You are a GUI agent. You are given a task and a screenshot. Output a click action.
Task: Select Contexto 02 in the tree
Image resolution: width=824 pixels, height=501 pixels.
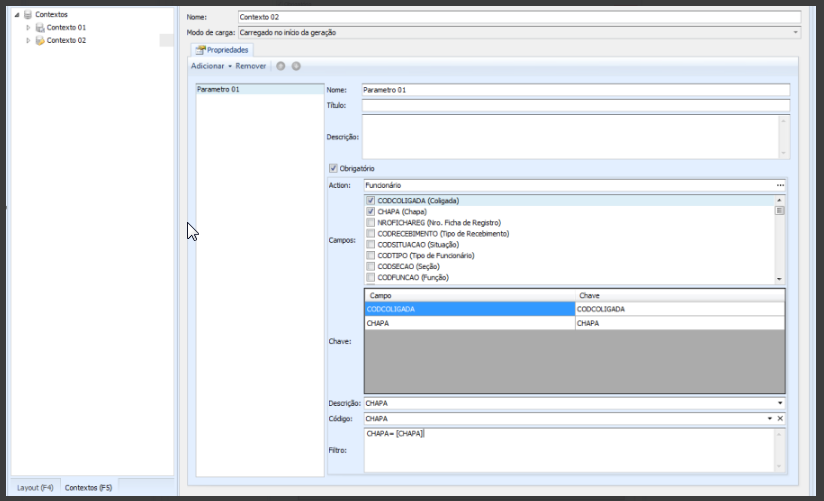(x=66, y=40)
